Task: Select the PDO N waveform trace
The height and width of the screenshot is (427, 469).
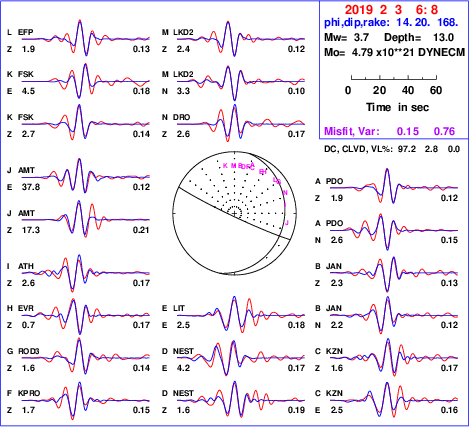Action: [394, 230]
